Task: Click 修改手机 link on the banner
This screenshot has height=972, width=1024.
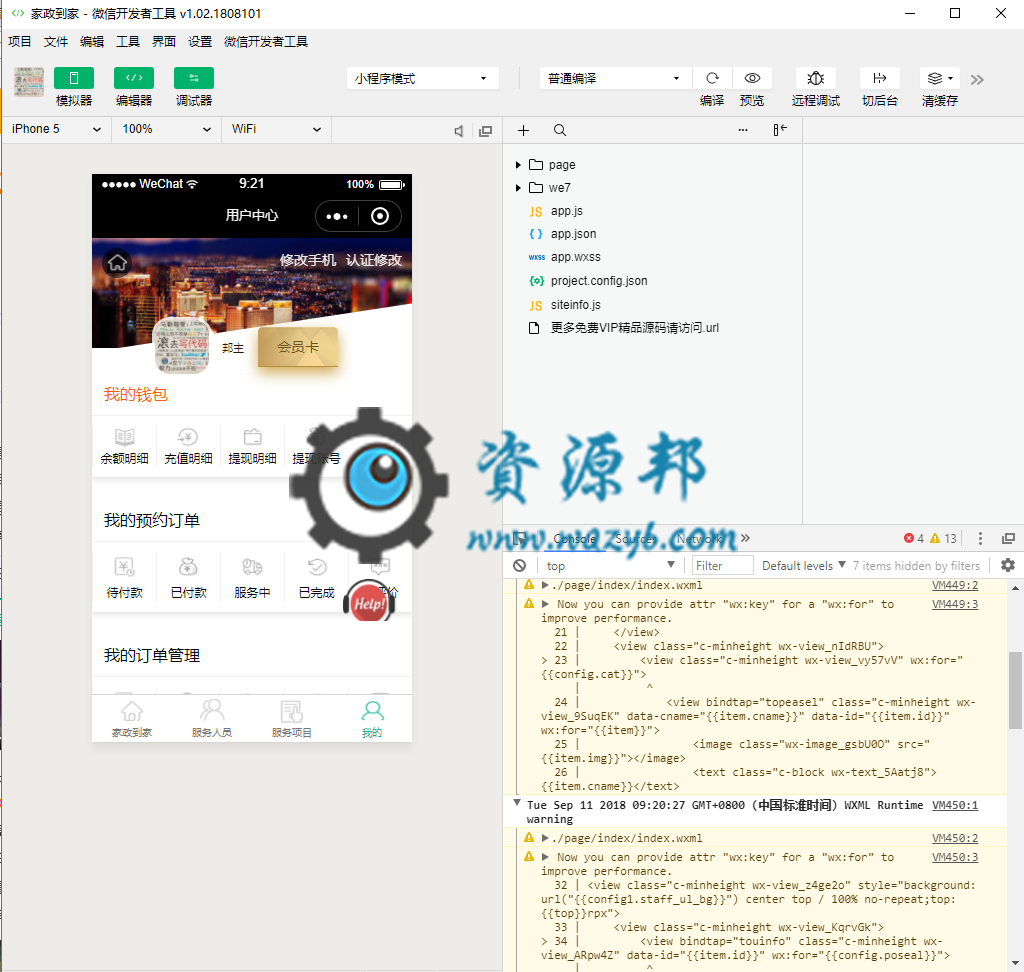Action: [308, 260]
